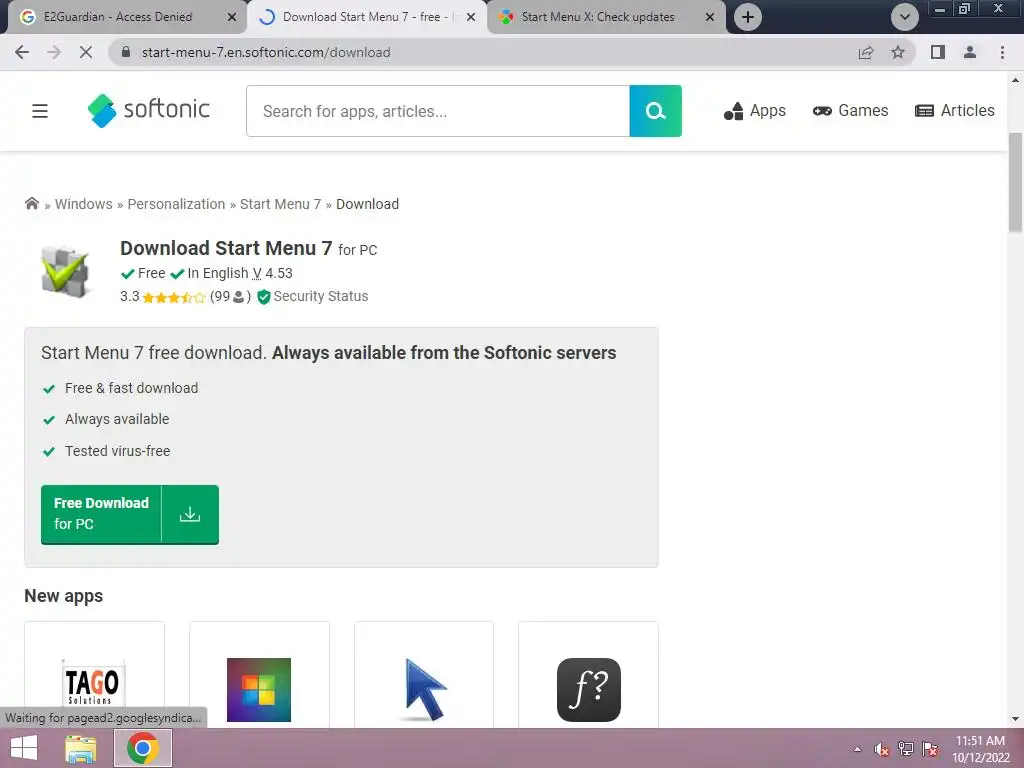The height and width of the screenshot is (768, 1024).
Task: Click the scrollbar up arrow
Action: [1015, 80]
